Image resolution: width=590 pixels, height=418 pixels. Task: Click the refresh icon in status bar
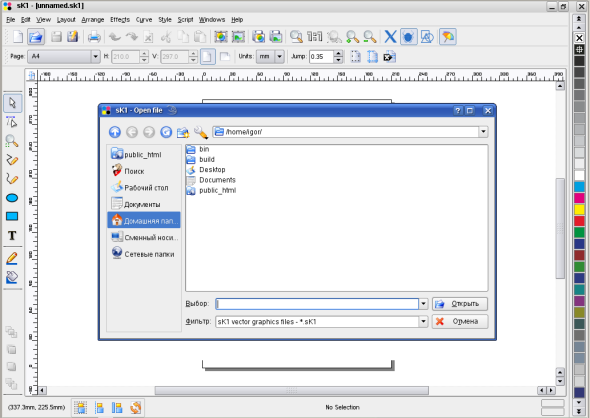(x=135, y=407)
